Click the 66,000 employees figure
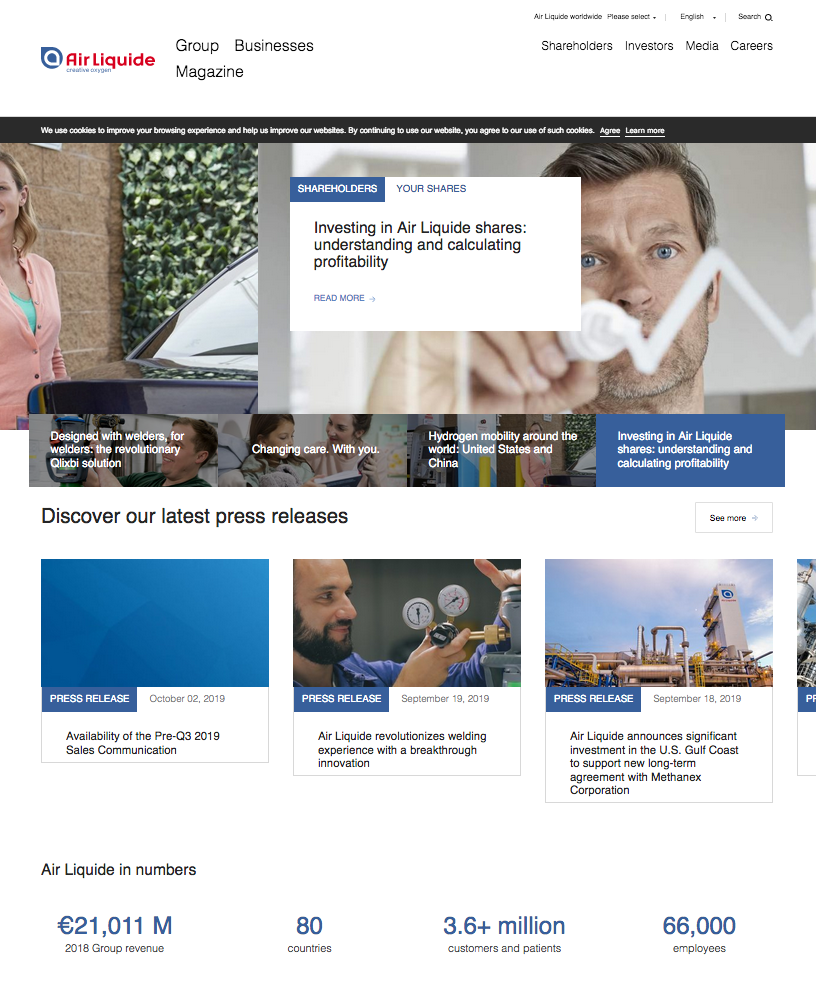 point(699,926)
